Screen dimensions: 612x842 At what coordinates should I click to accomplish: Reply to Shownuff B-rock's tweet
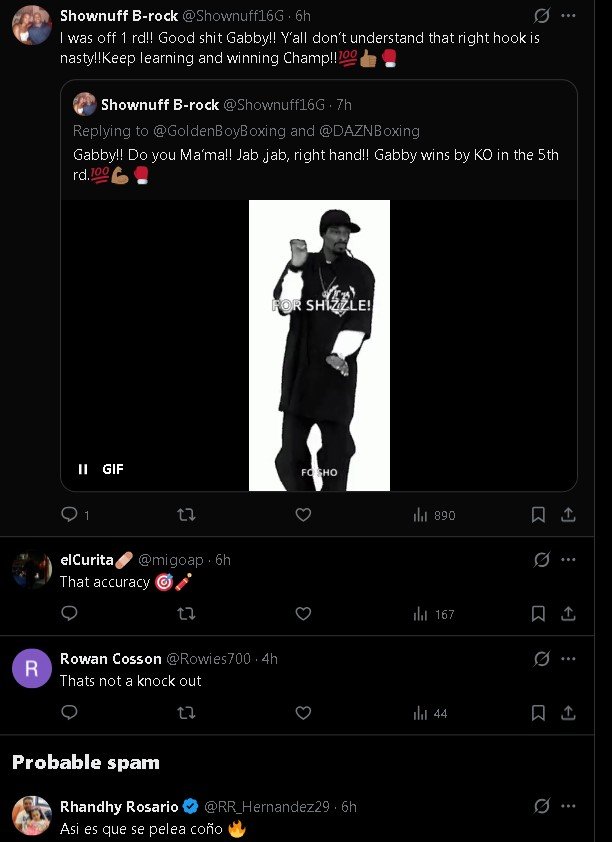pos(69,515)
